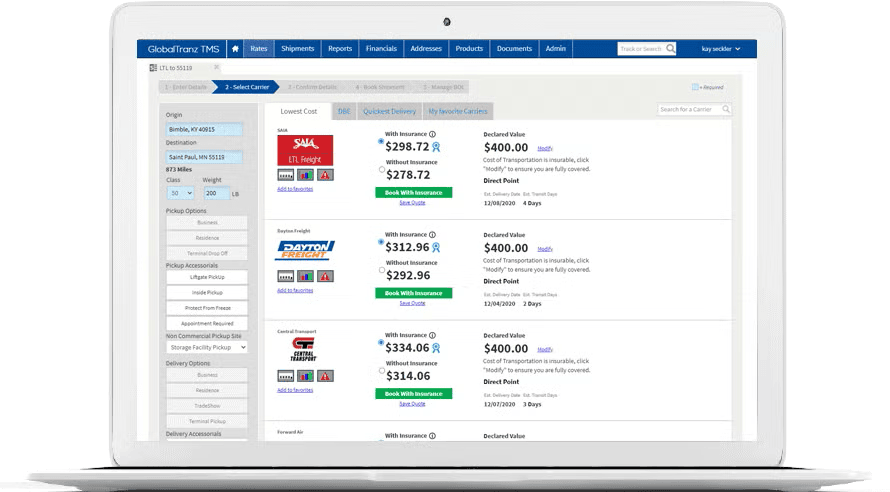
Task: Click Add to favorites under Dayton Freight
Action: point(295,290)
